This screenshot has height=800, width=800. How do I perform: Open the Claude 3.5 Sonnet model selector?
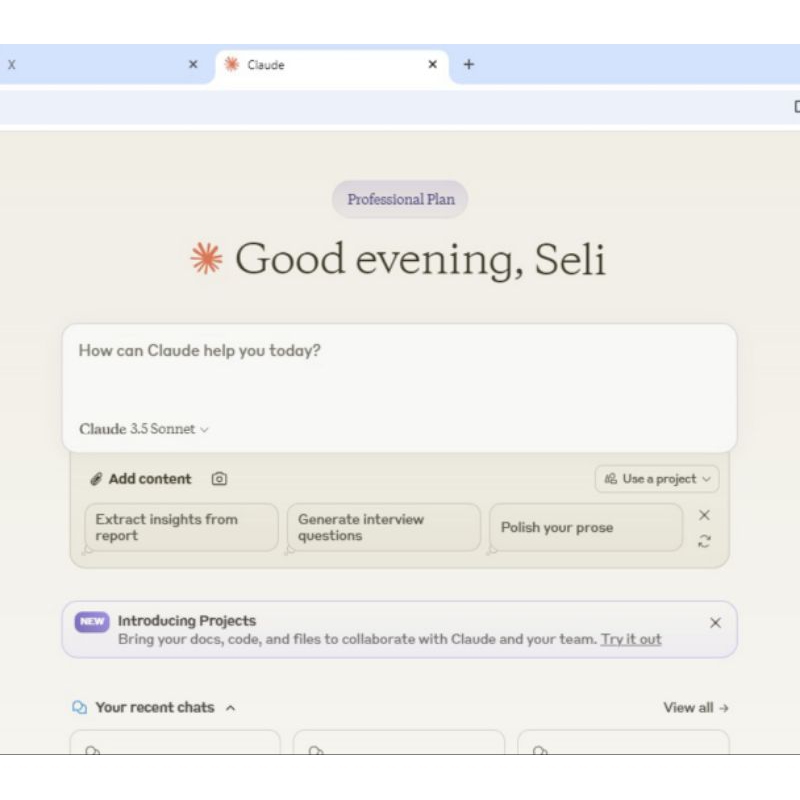[x=144, y=429]
